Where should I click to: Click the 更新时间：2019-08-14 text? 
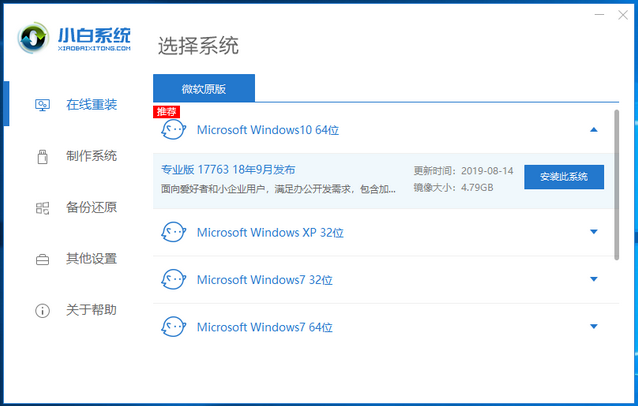(x=463, y=171)
